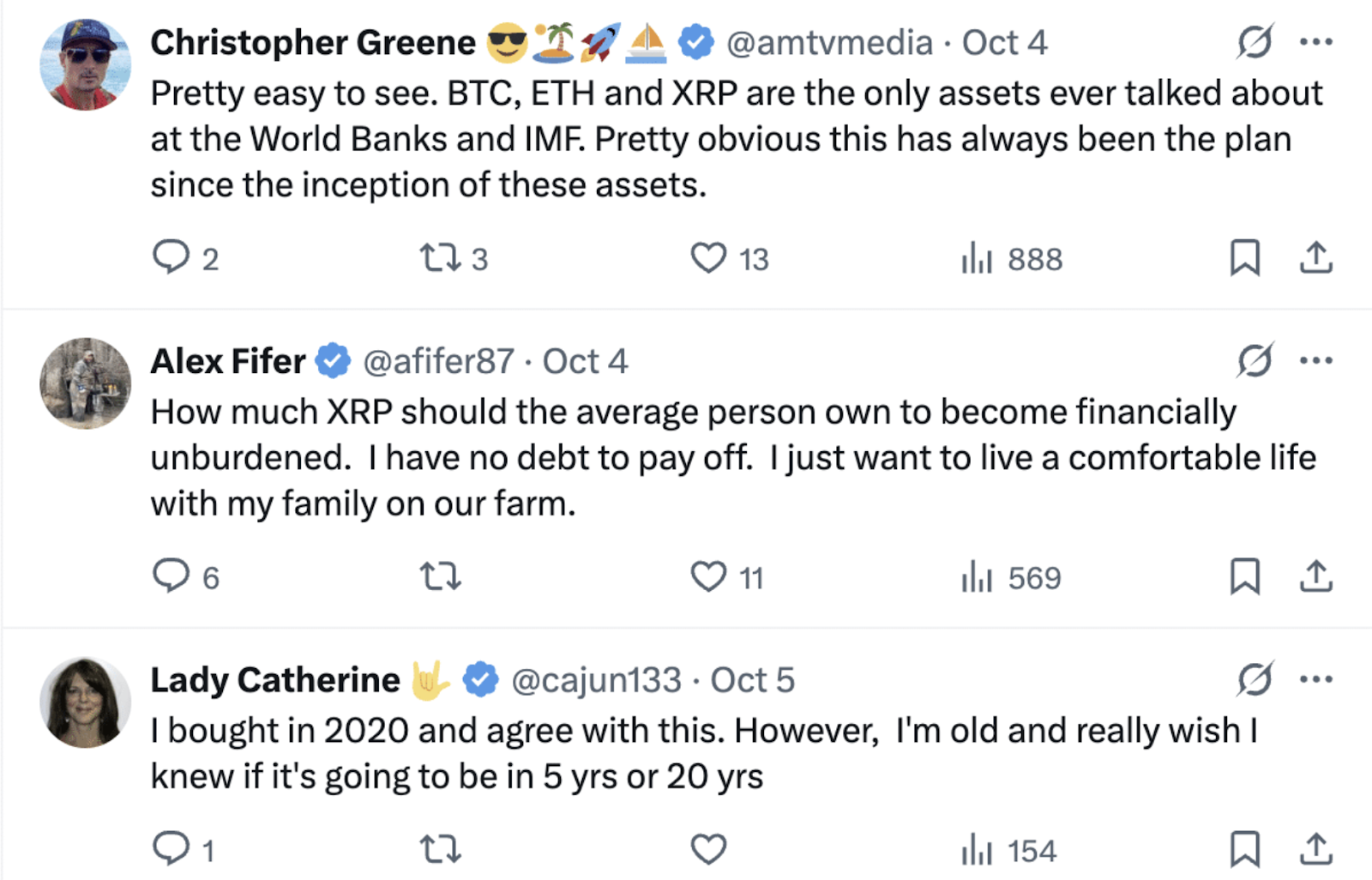
Task: View analytics for Christopher Greene's tweet
Action: pyautogui.click(x=977, y=257)
